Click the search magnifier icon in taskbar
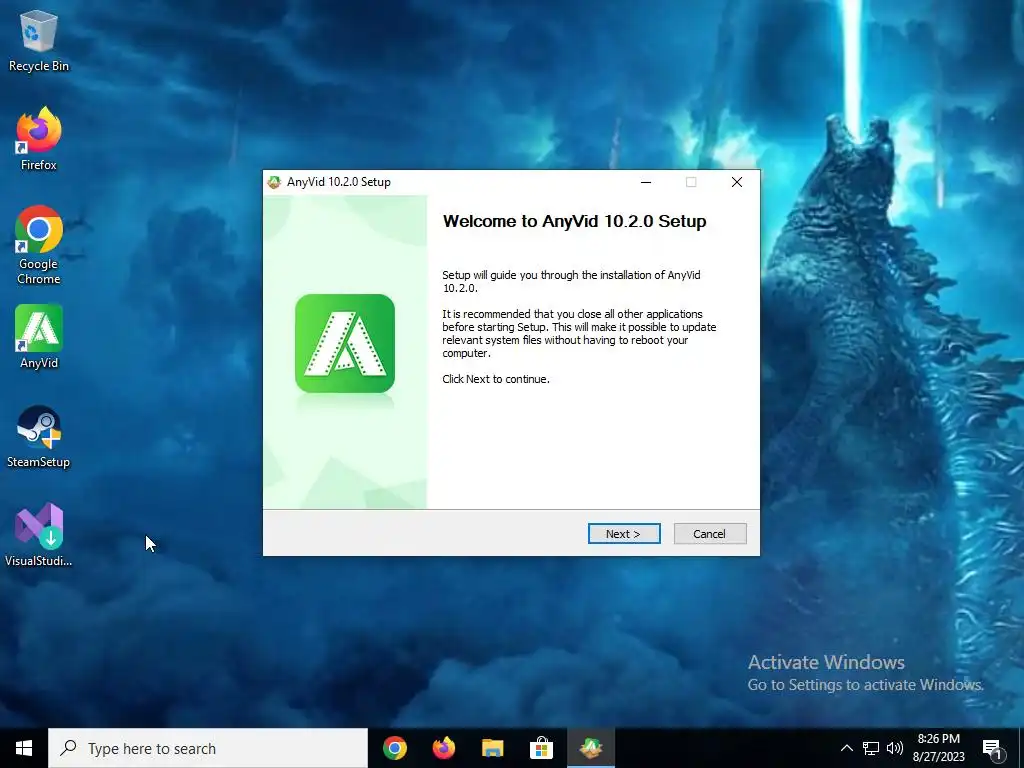 click(68, 748)
